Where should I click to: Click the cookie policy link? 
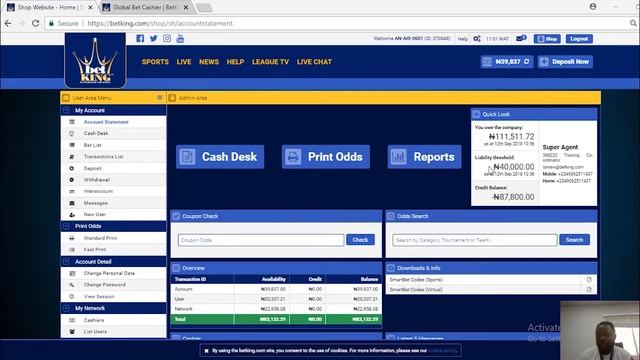click(x=442, y=351)
